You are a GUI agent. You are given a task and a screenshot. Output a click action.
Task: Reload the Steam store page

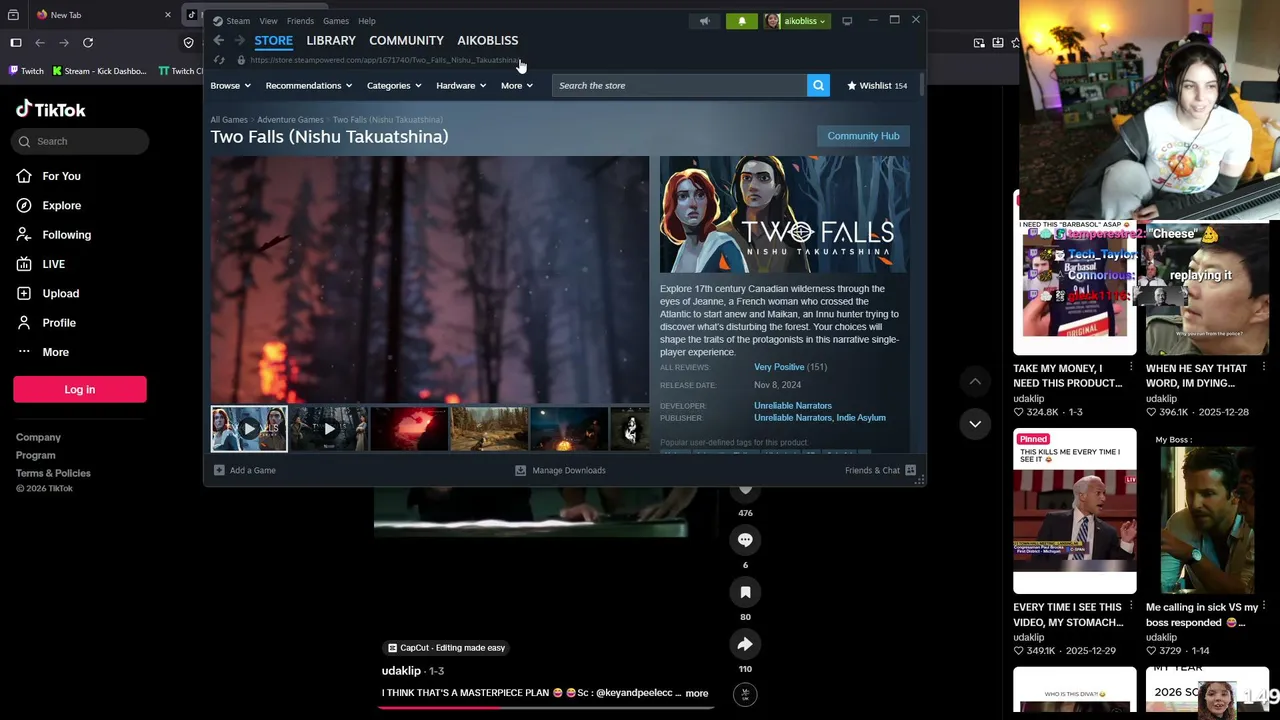219,60
